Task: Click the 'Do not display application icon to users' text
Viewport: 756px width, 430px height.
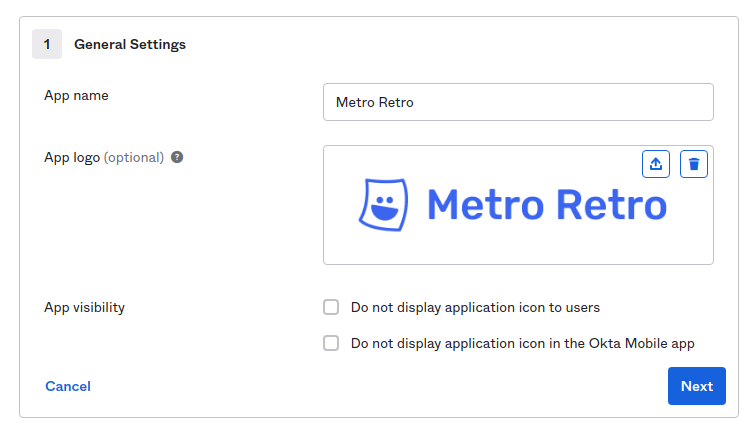Action: [475, 308]
